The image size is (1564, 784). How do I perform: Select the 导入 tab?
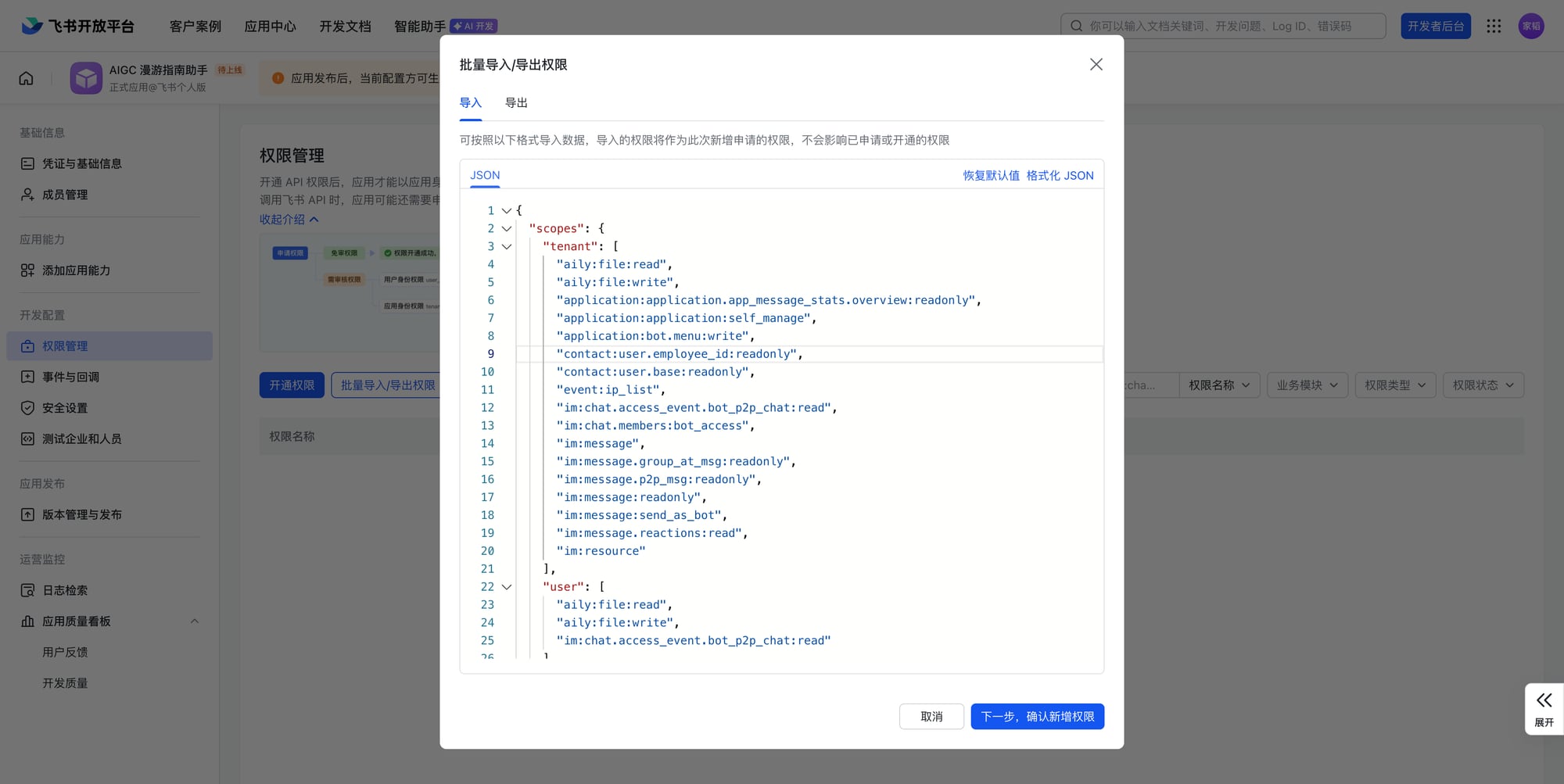[470, 103]
